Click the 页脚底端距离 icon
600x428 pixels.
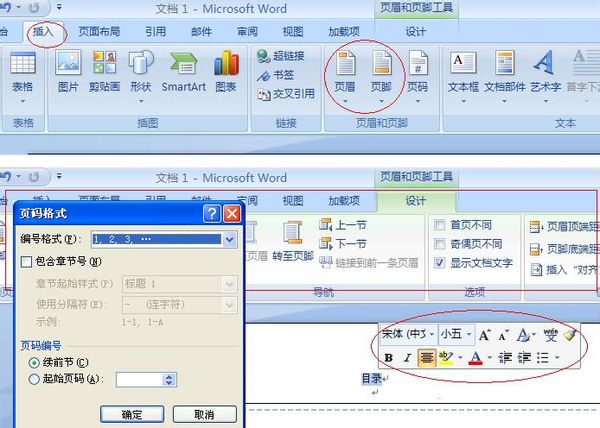coord(536,249)
